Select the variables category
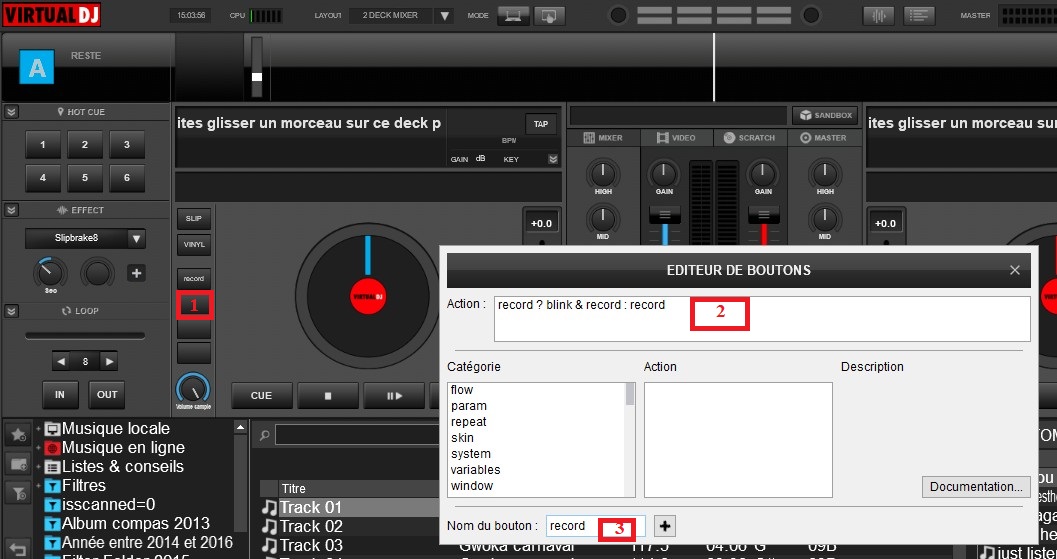Screen dimensions: 1057x559 point(475,469)
